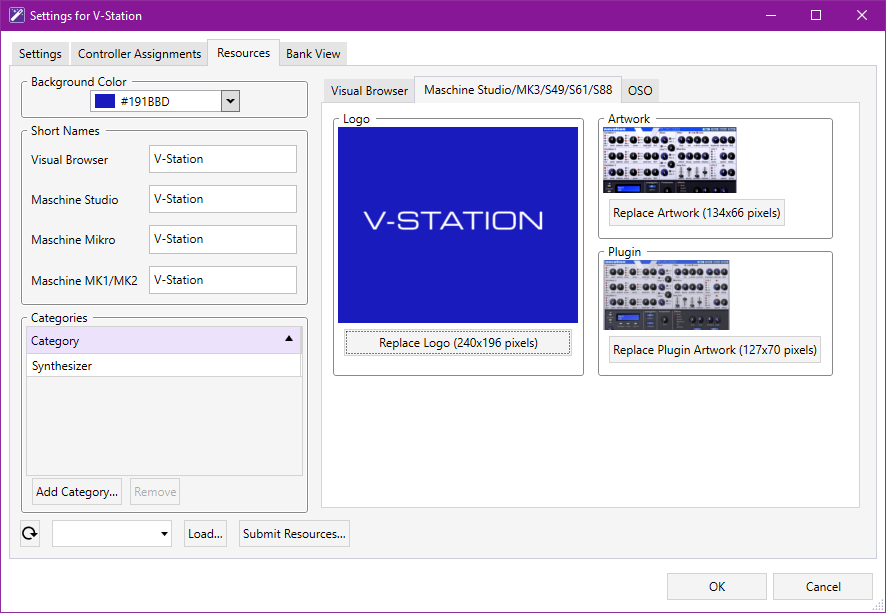Image resolution: width=886 pixels, height=613 pixels.
Task: Click the Add Category... button
Action: tap(77, 492)
